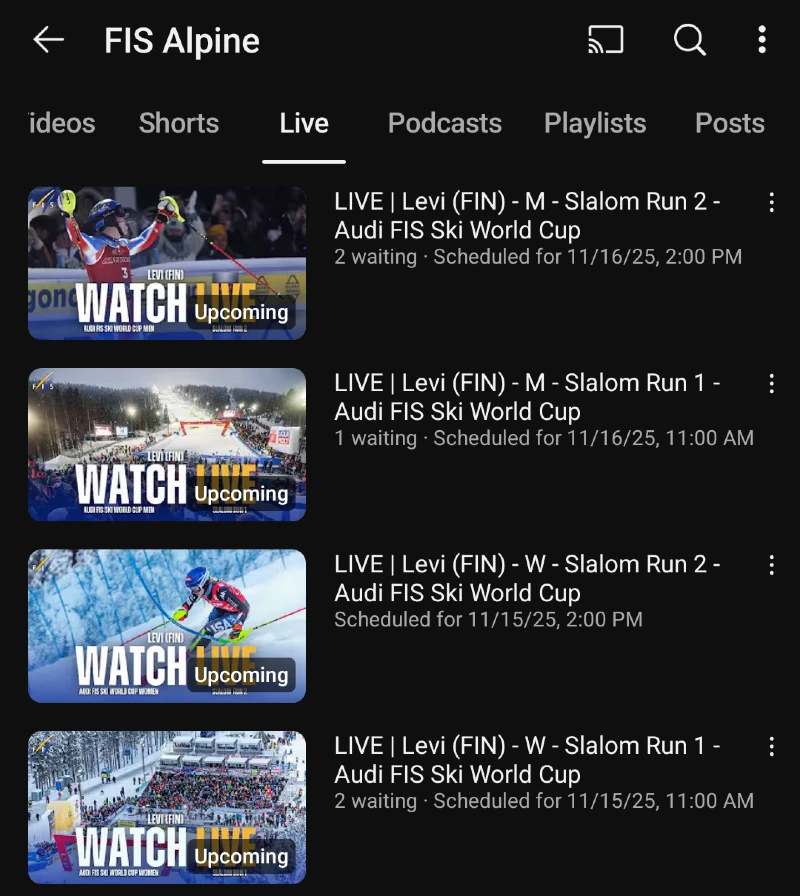Switch to the Podcasts tab
This screenshot has height=896, width=800.
444,124
